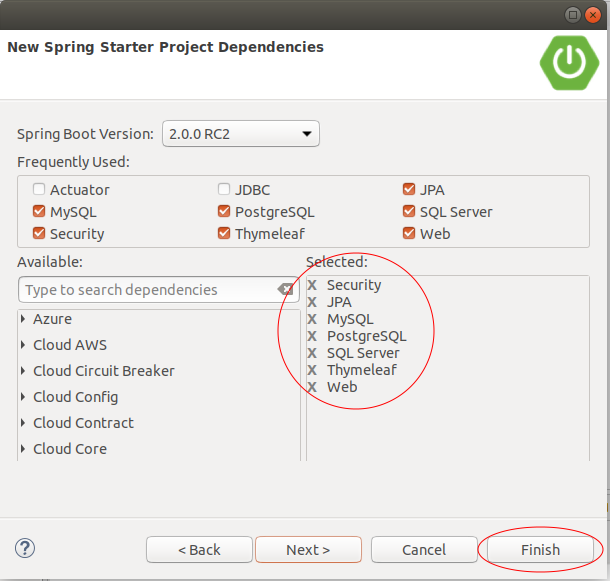Remove Thymeleaf using its X icon
The image size is (610, 581).
[312, 370]
